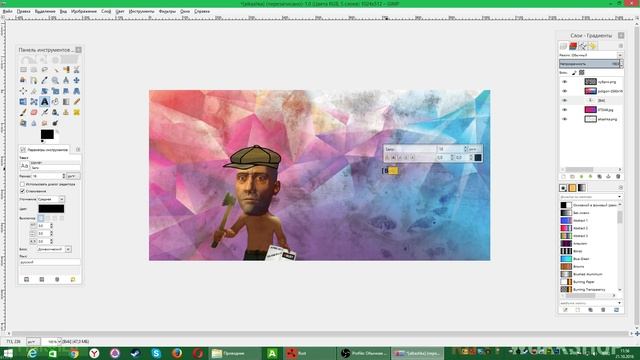Switch to the Paths tab

pos(583,46)
